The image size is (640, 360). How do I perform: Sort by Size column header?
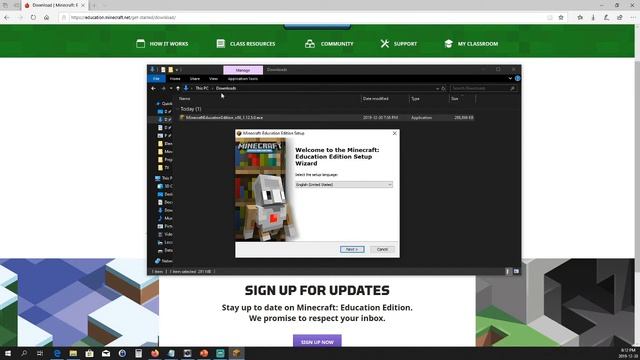(x=454, y=99)
